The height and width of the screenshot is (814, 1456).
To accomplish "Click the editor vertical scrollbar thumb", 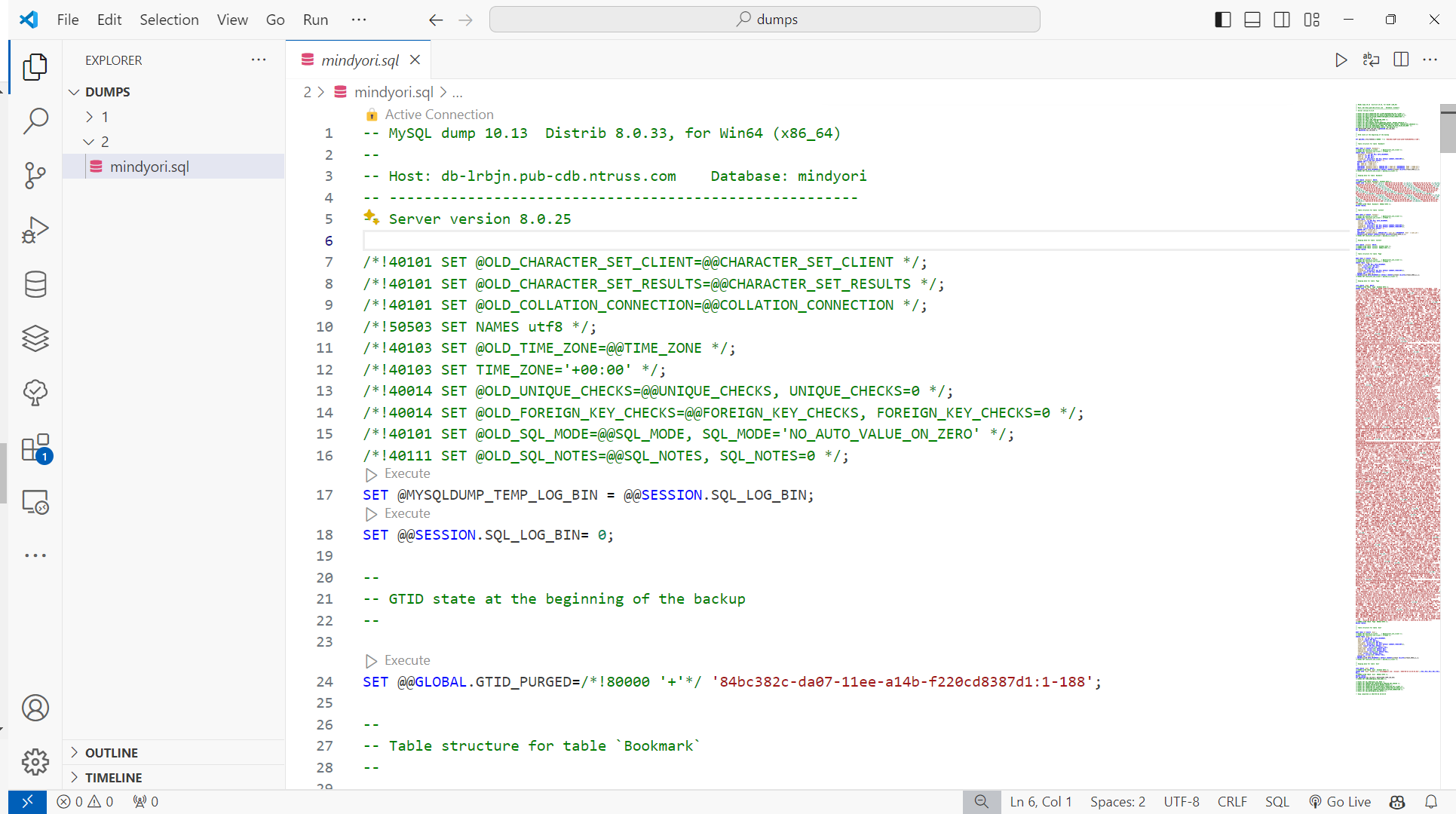I will [x=1447, y=130].
